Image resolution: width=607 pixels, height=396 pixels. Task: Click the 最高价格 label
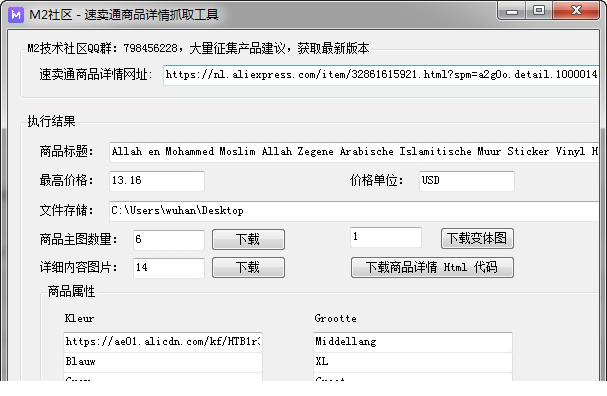point(66,180)
